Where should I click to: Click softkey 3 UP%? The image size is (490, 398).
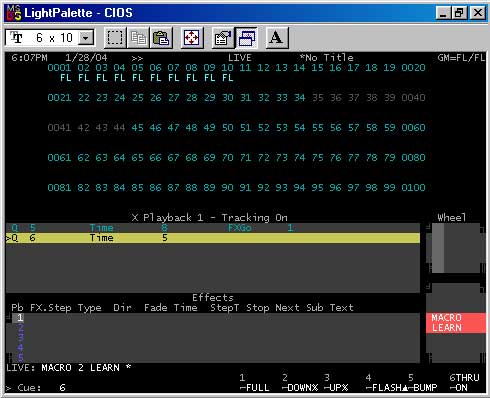336,383
